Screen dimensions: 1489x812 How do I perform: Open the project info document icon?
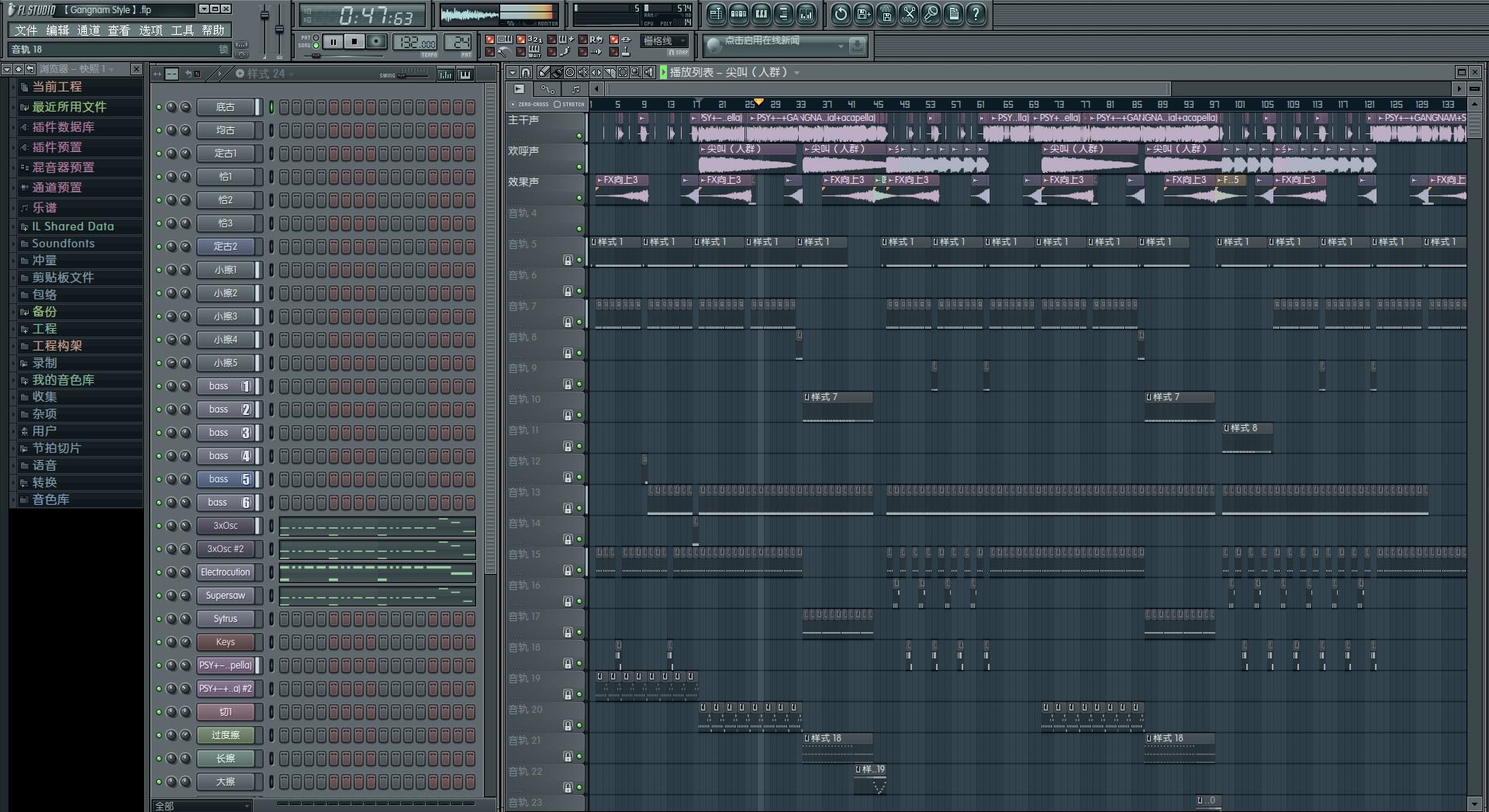[x=953, y=14]
